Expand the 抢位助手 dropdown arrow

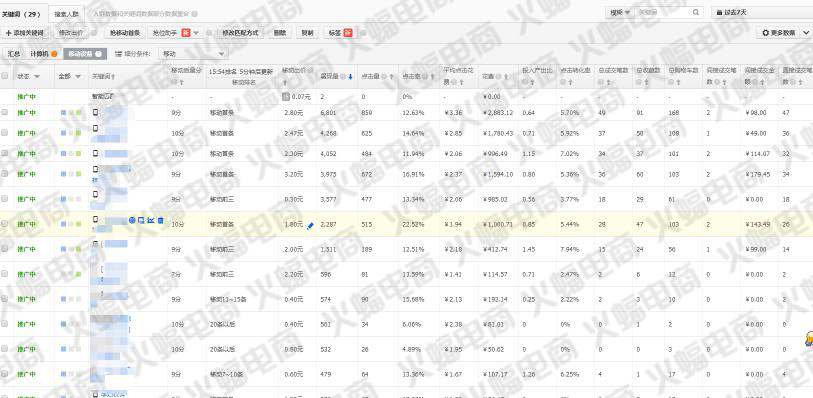(197, 33)
